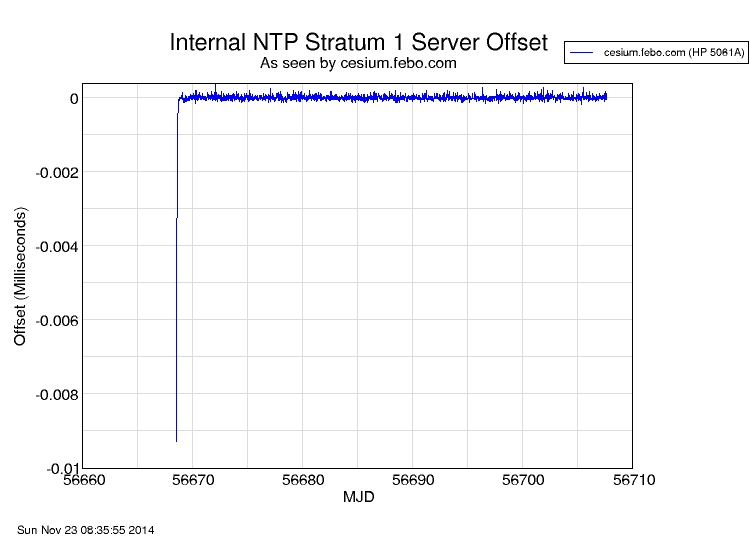Viewport: 750px width, 550px height.
Task: Select the 56670 tick on the x-axis
Action: pos(193,480)
